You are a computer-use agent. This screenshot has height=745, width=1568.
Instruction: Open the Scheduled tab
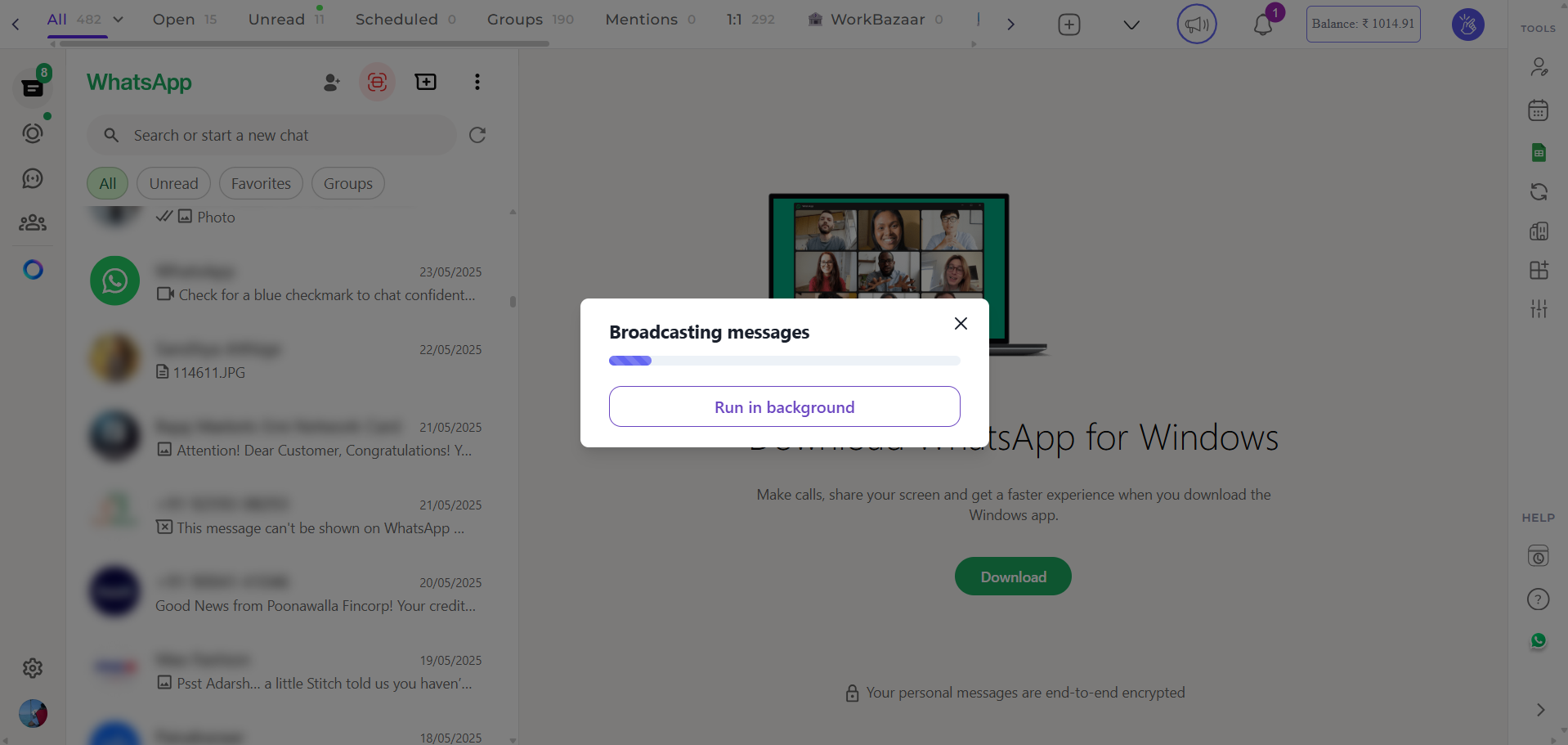click(x=405, y=19)
